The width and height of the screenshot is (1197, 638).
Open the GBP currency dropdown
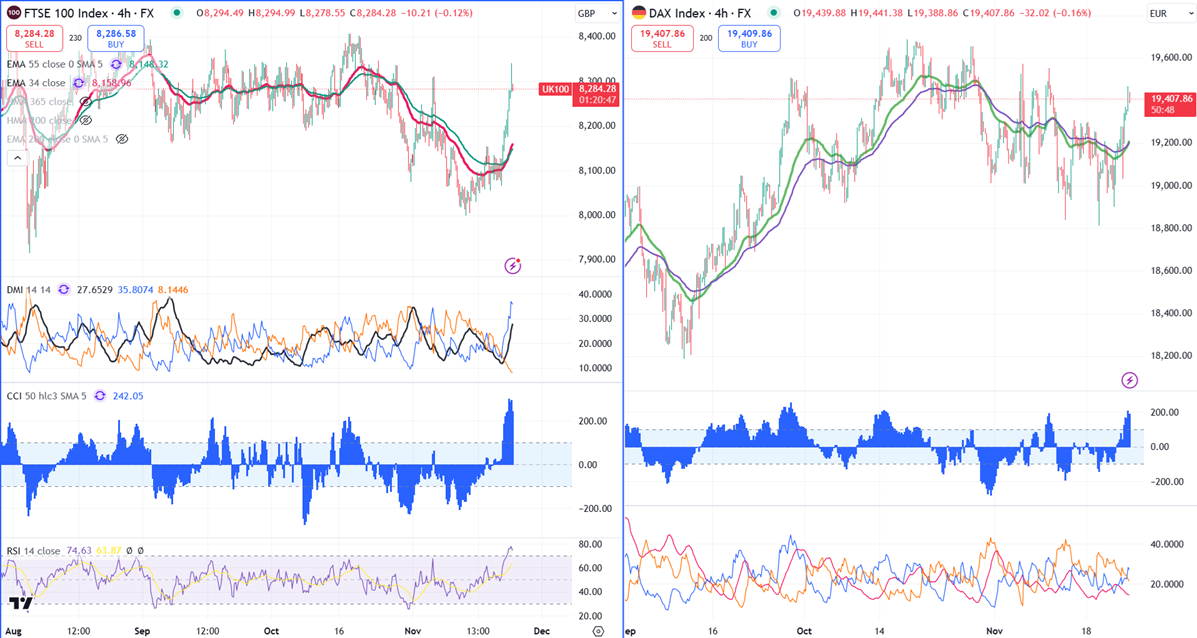pyautogui.click(x=597, y=13)
